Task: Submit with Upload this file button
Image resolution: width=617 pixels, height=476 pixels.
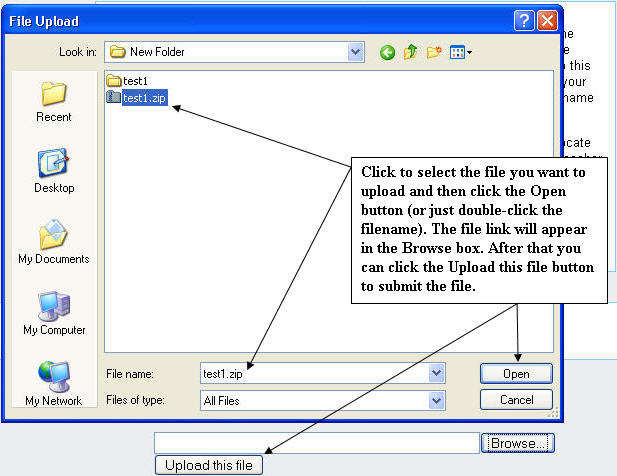Action: (209, 465)
